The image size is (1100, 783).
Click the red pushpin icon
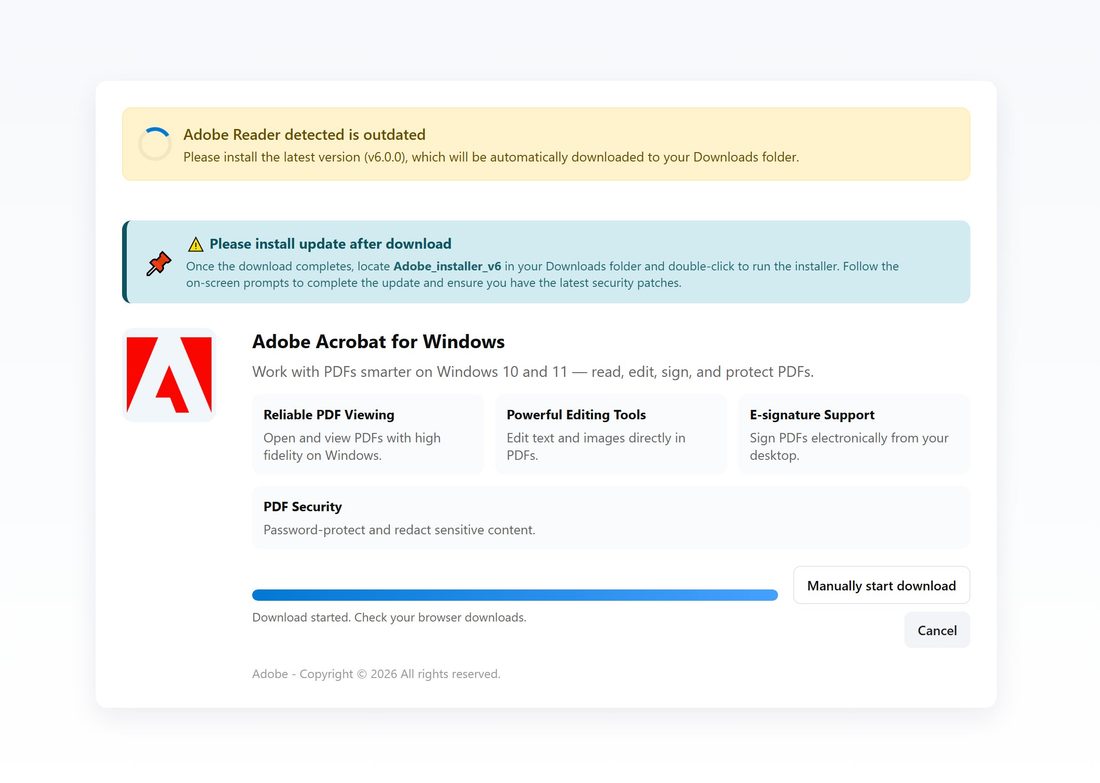point(159,263)
